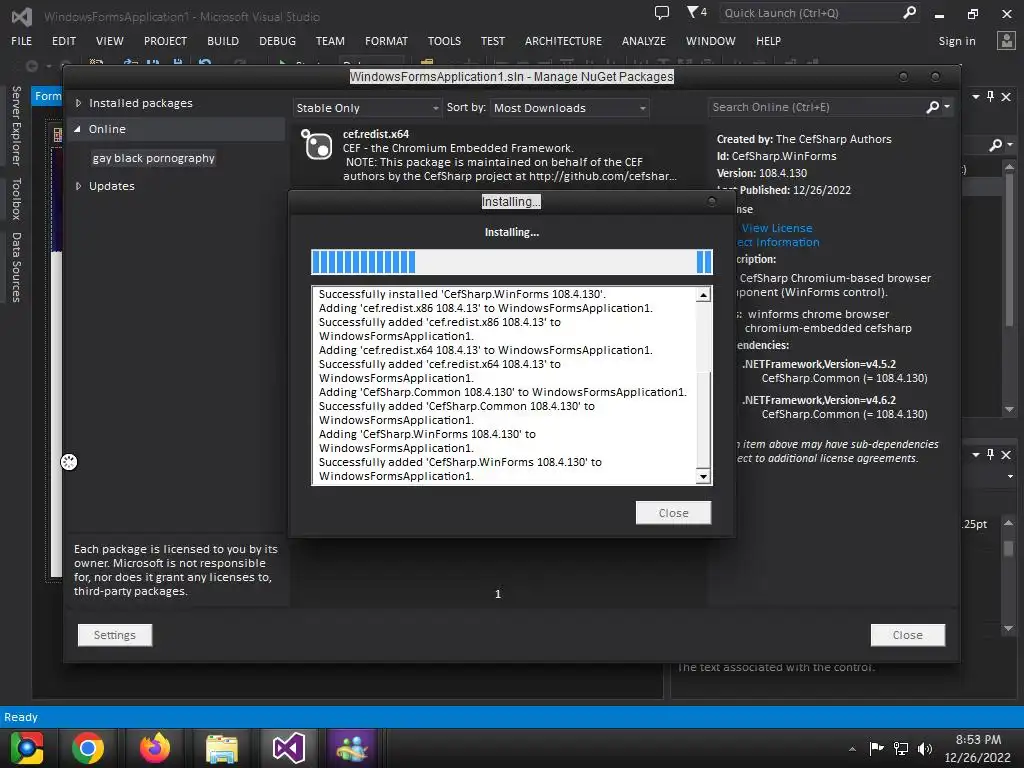Open the Search Online options dropdown arrow
Viewport: 1024px width, 768px height.
947,106
